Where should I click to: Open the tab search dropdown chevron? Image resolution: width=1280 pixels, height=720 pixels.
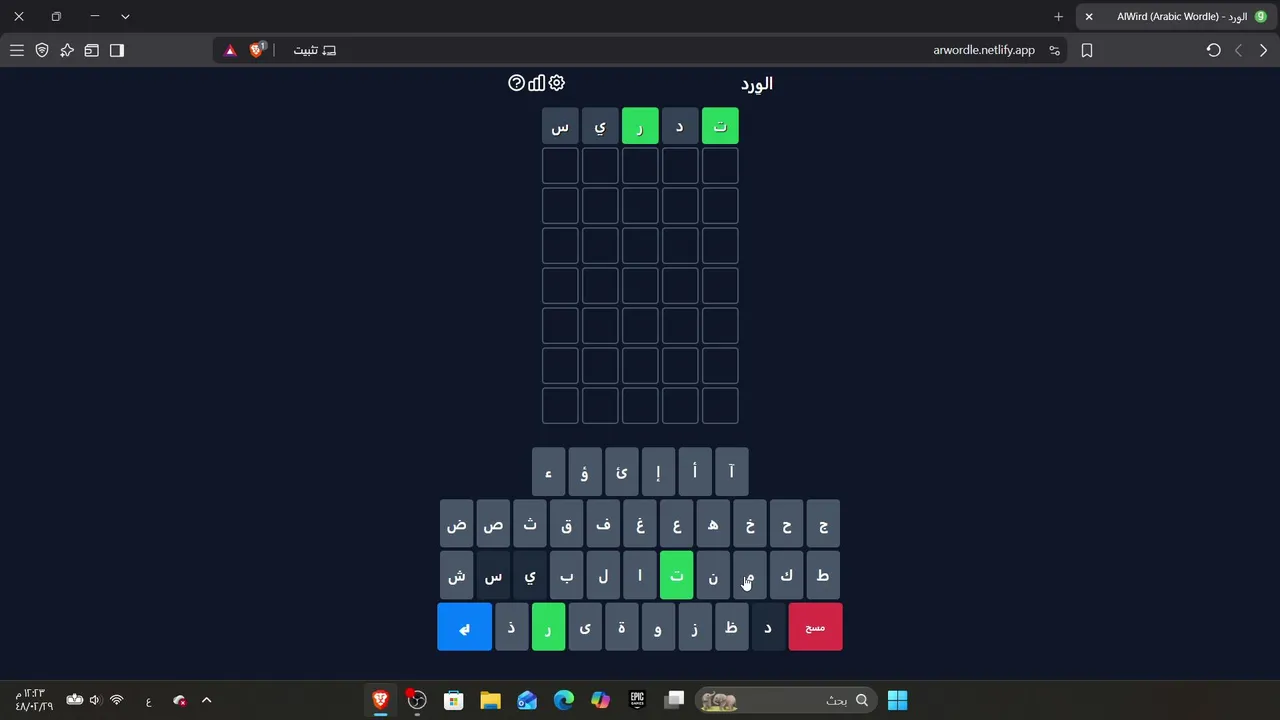click(125, 17)
